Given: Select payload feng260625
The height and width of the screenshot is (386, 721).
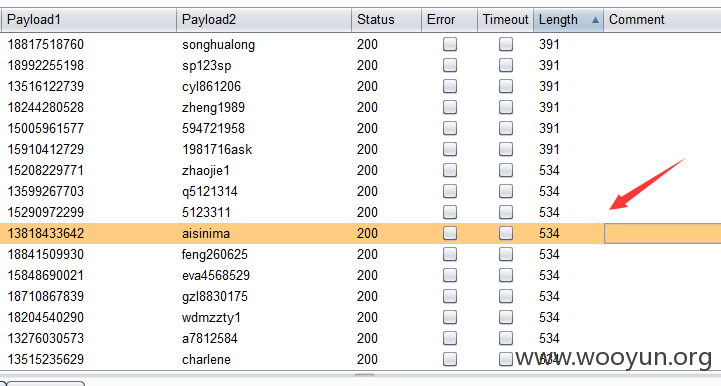Looking at the screenshot, I should tap(215, 255).
